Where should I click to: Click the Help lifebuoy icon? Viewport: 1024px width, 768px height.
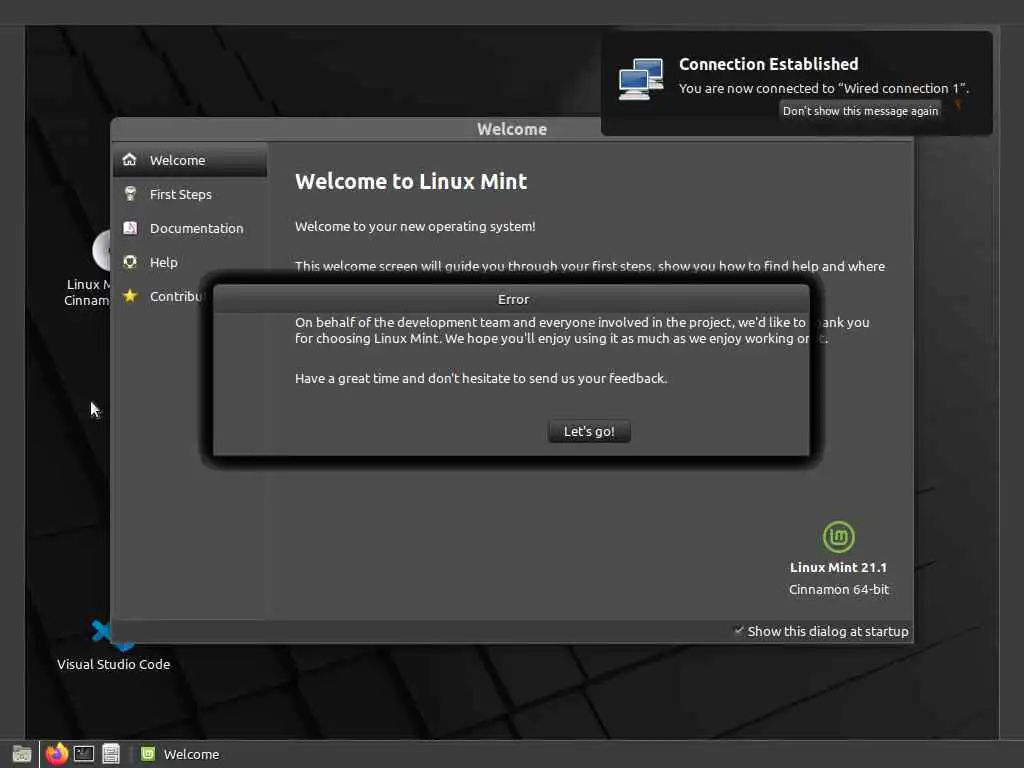click(130, 262)
